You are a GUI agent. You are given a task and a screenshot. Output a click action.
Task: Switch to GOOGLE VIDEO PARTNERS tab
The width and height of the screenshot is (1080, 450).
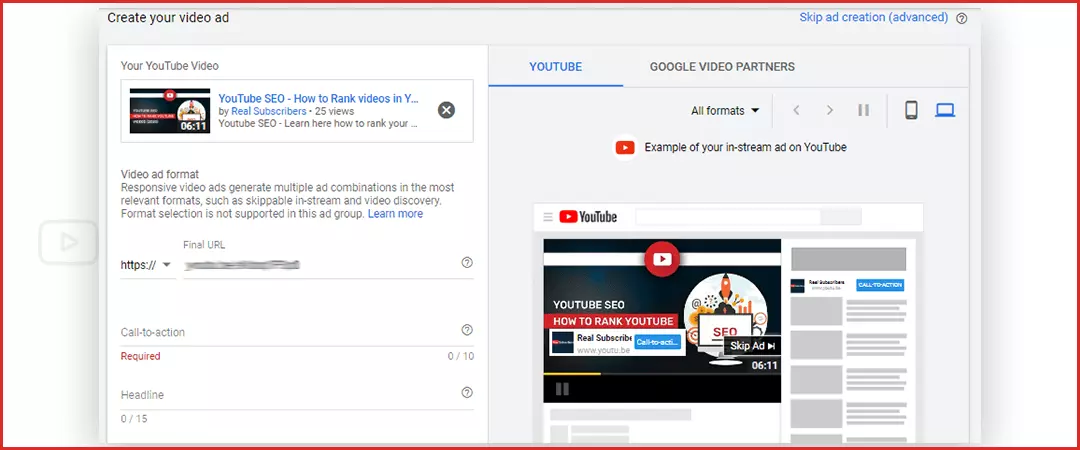tap(722, 67)
